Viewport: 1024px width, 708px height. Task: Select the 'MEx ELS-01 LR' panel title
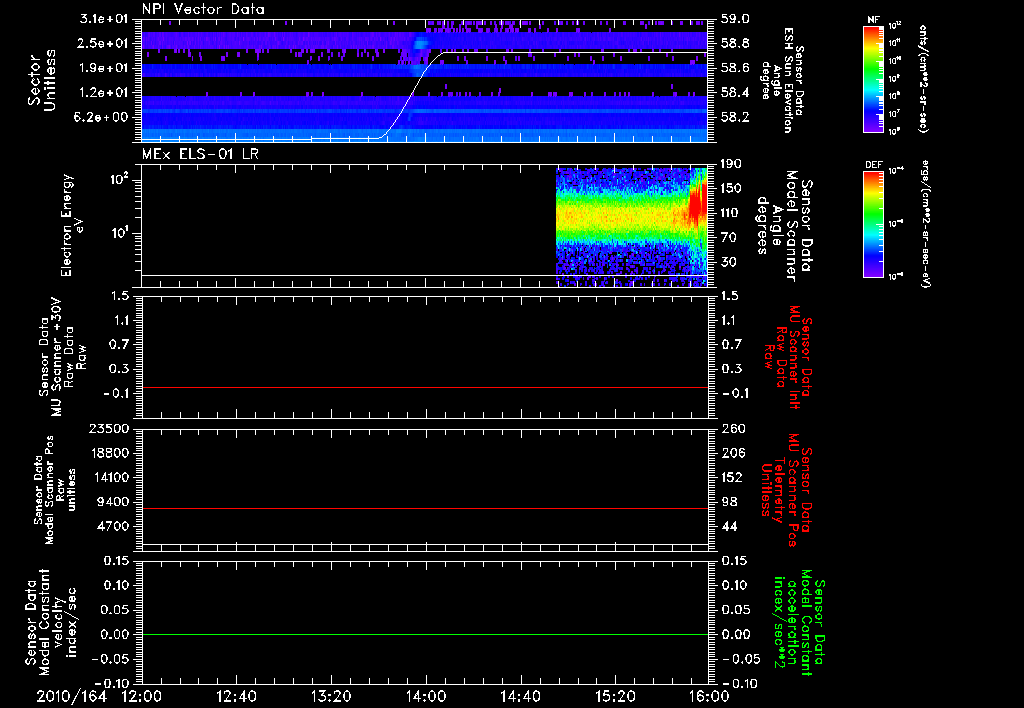coord(200,154)
